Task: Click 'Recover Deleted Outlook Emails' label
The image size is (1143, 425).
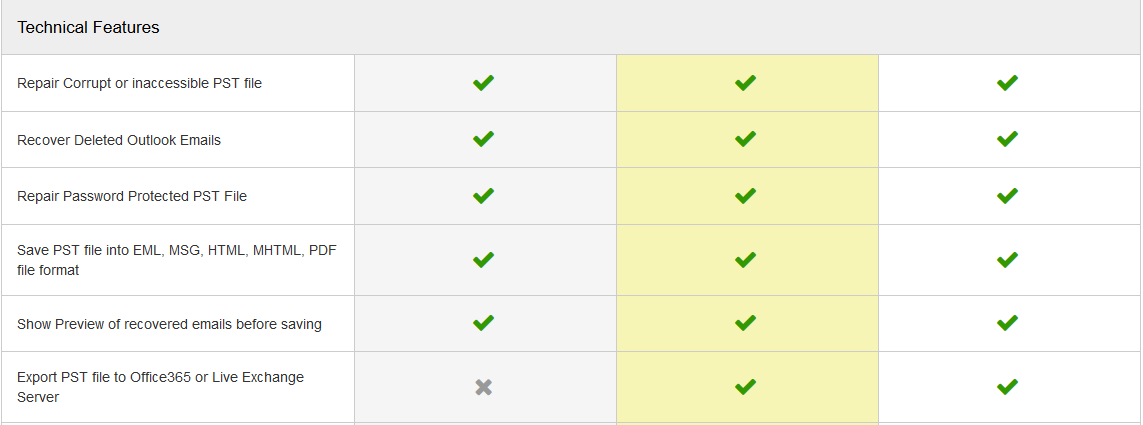Action: click(x=119, y=140)
